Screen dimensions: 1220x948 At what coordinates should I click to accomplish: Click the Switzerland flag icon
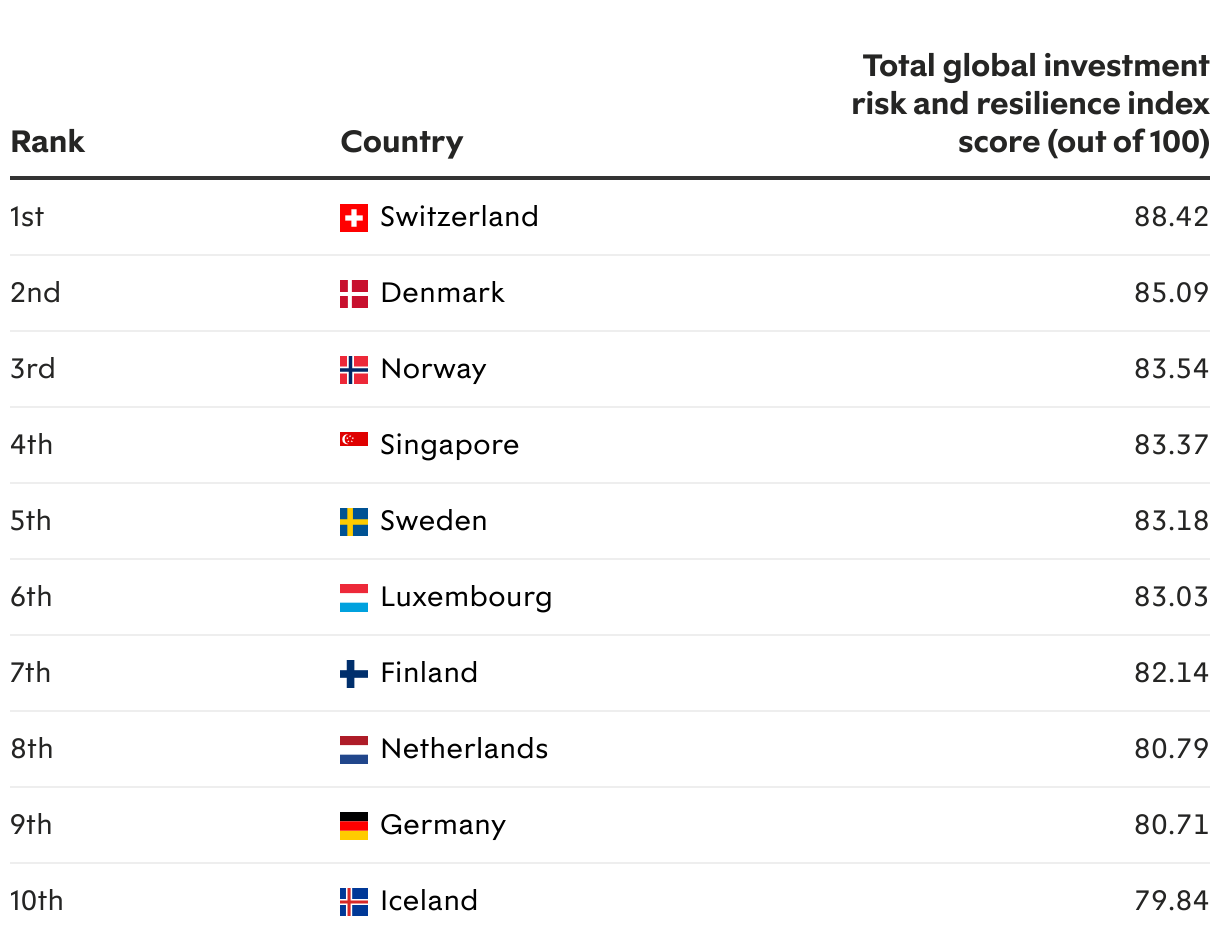point(354,218)
